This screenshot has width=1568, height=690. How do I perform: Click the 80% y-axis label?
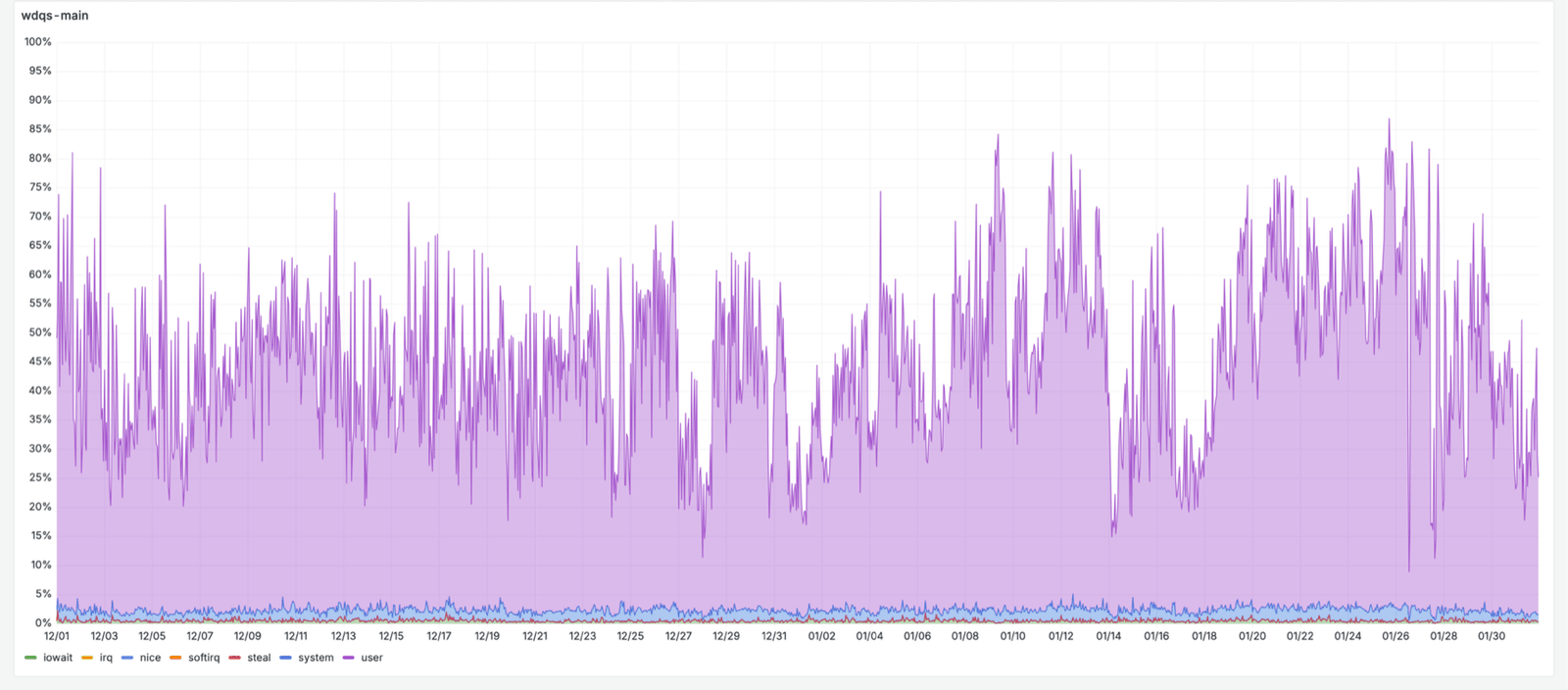(x=40, y=158)
